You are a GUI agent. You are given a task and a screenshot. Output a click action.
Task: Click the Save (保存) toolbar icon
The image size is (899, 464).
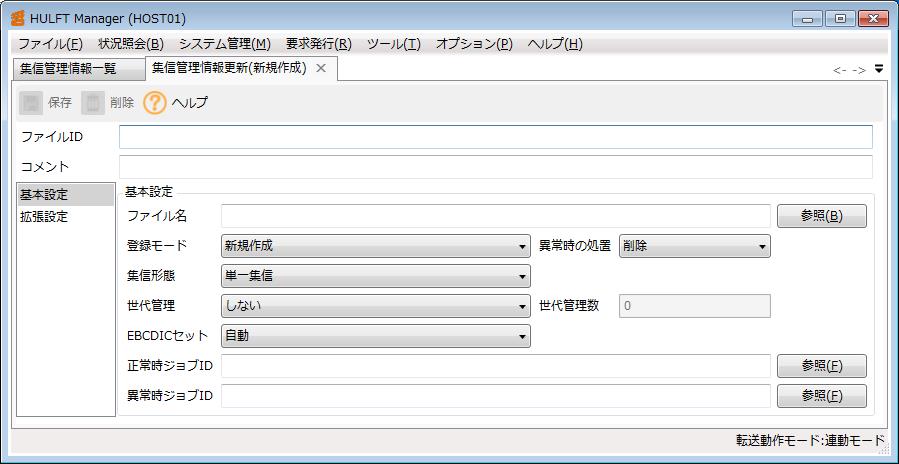coord(31,103)
